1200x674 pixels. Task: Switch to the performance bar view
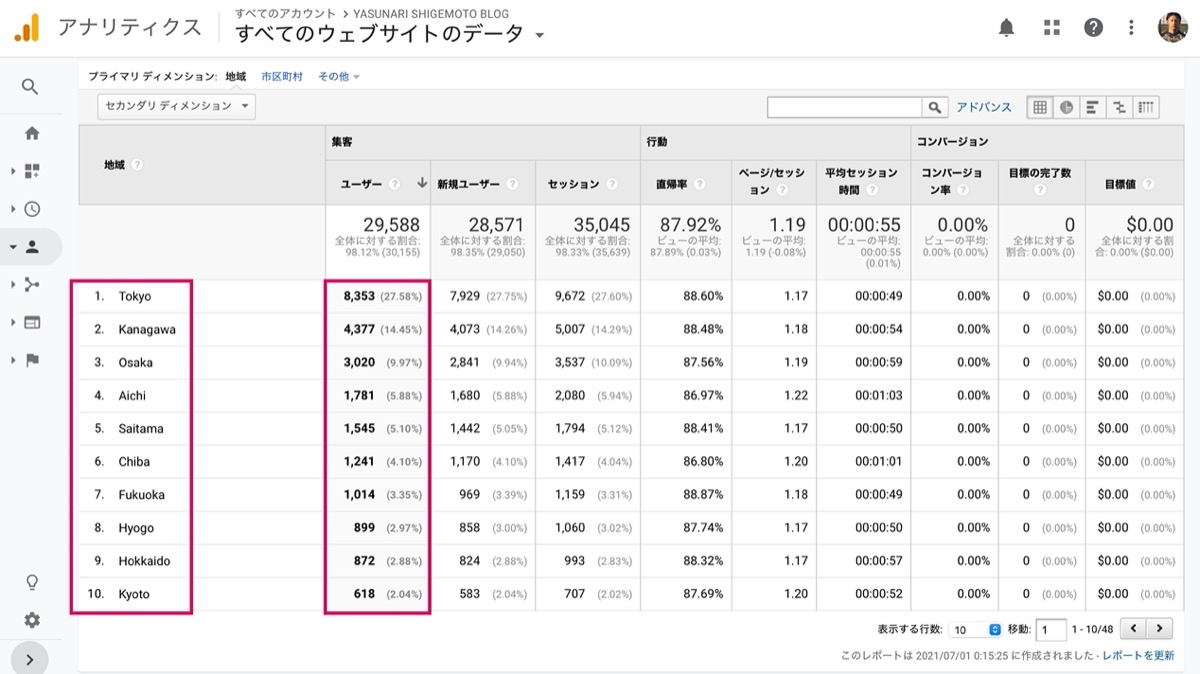coord(1093,107)
